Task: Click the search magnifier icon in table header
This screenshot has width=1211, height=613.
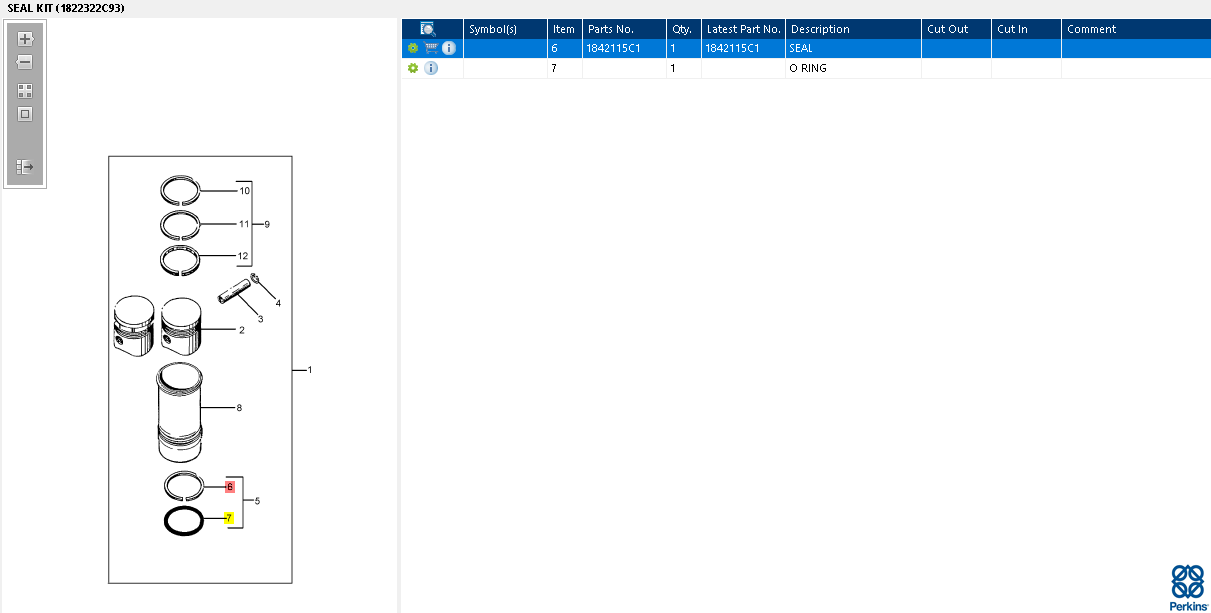Action: coord(428,29)
